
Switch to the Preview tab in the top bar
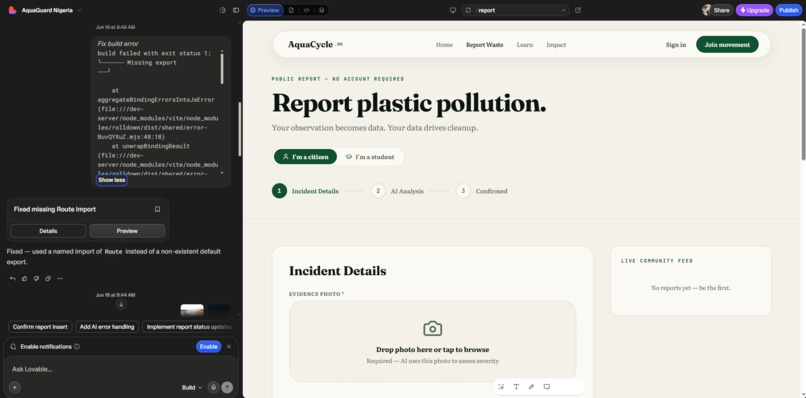click(x=265, y=10)
